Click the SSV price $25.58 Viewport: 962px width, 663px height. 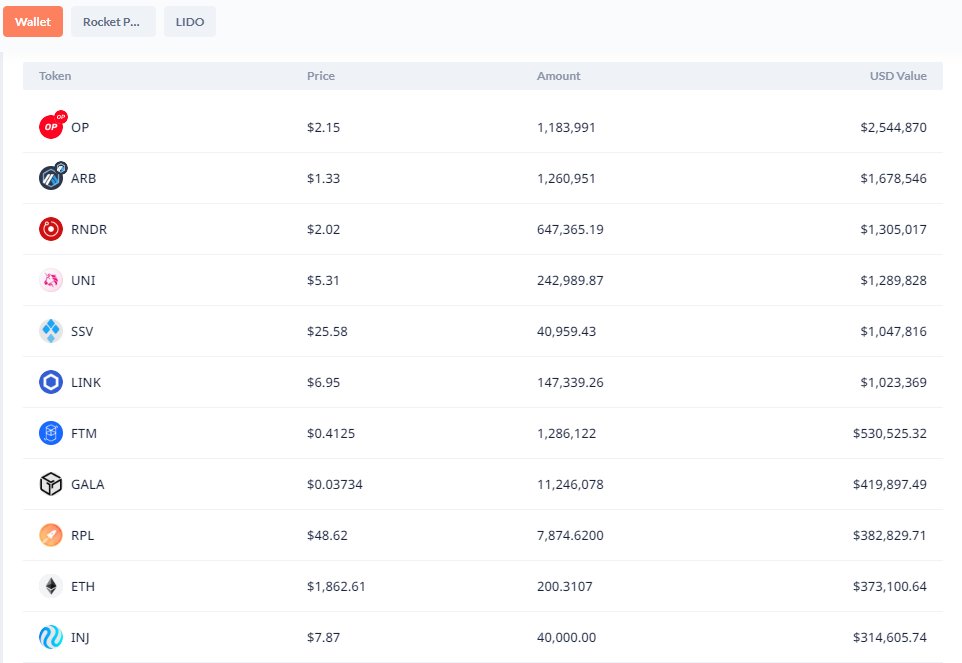point(327,331)
